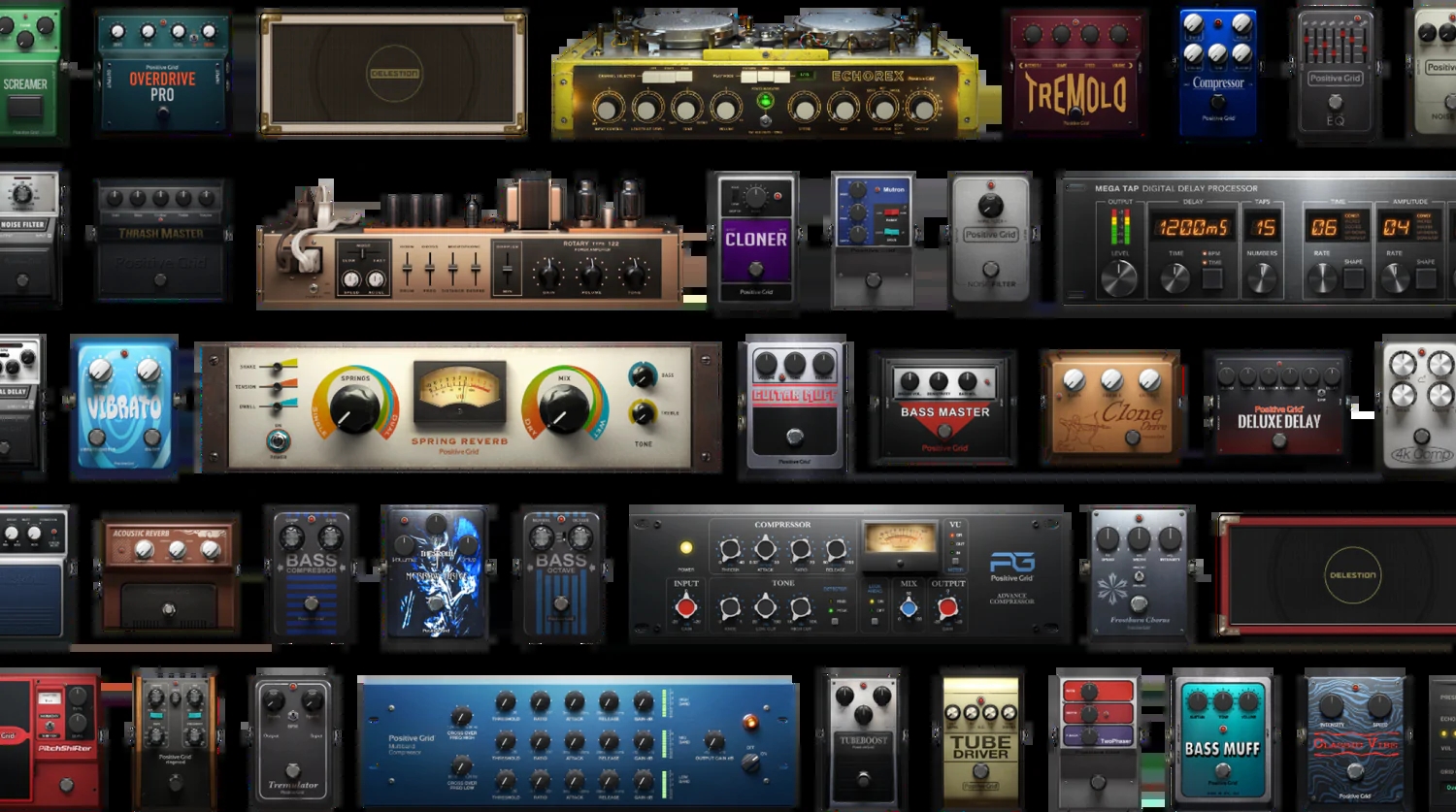Screen dimensions: 1456x812
Task: Select the Overdrive Pro pedal
Action: click(x=163, y=74)
